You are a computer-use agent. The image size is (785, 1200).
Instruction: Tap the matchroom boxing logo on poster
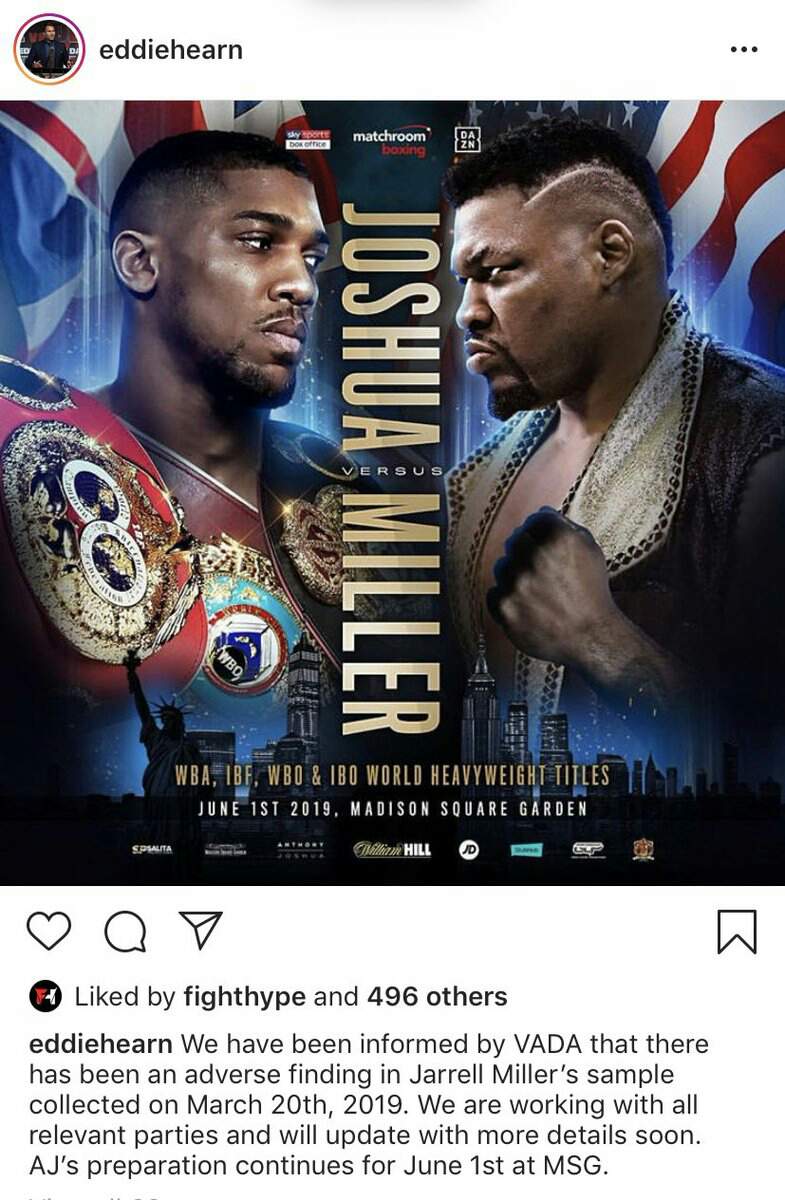point(391,141)
